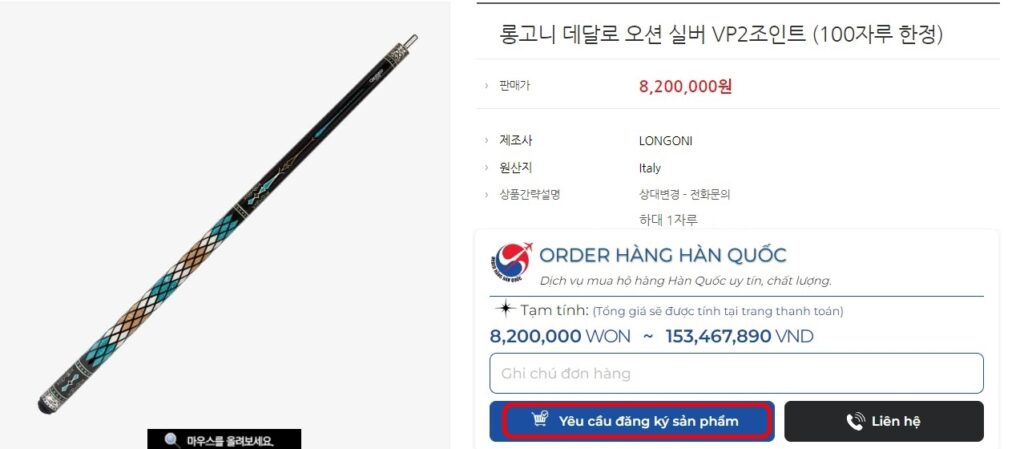Screen dimensions: 1024x449
Task: Click the arrow bullet beside 판매가
Action: (487, 86)
